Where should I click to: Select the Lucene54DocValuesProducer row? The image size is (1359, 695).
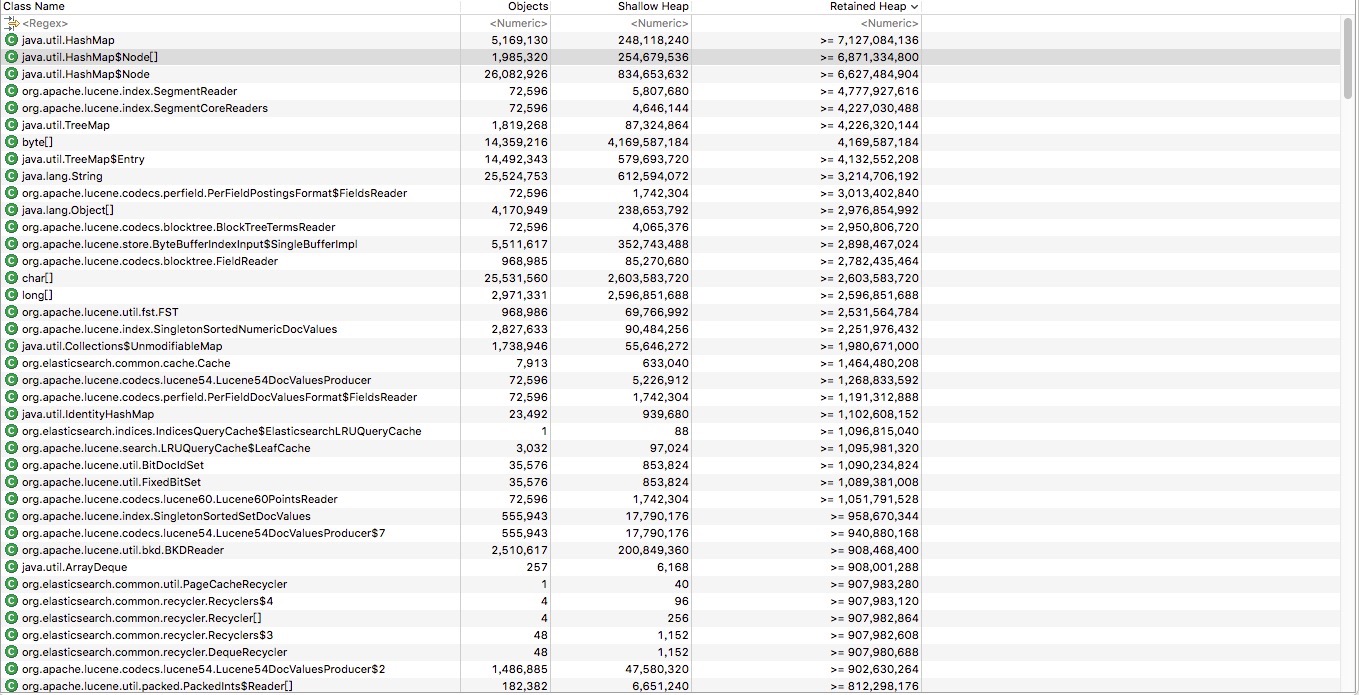click(670, 380)
